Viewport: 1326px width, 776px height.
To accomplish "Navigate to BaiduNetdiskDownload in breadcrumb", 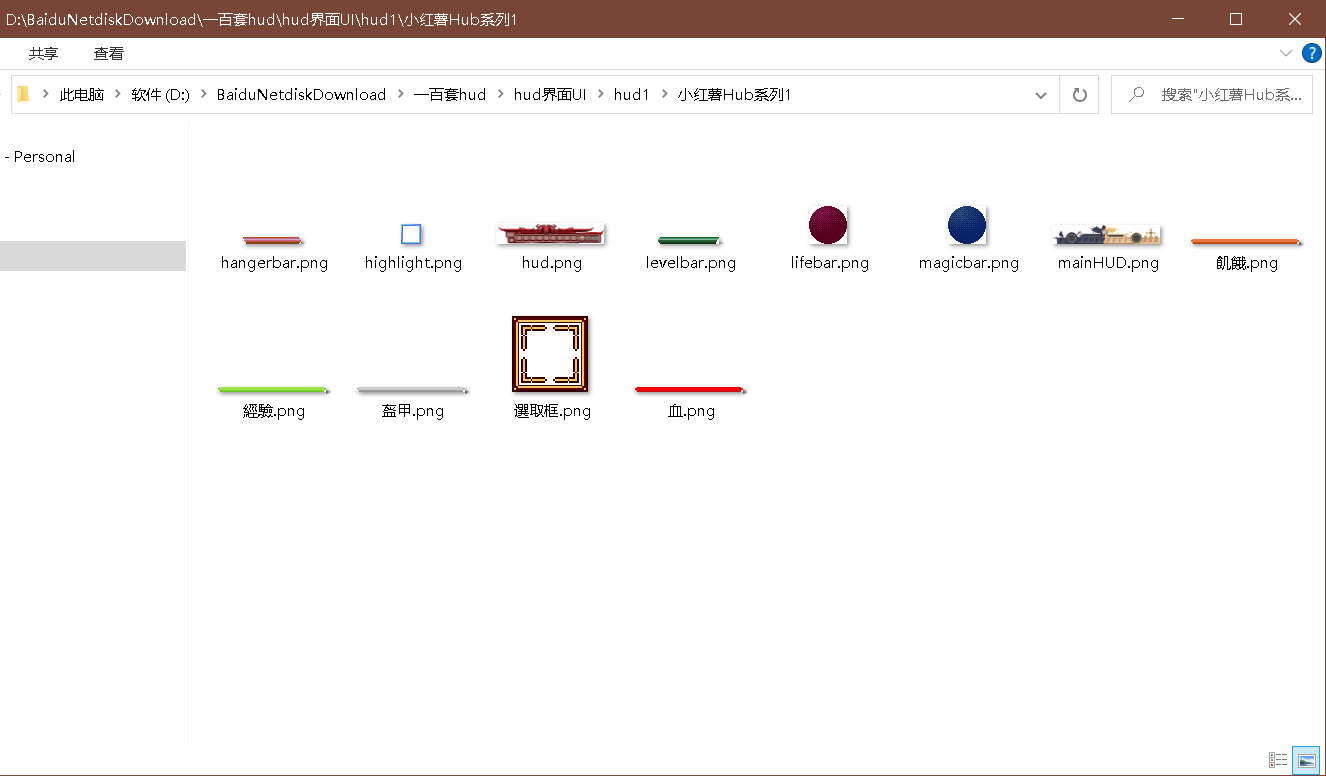I will [301, 95].
